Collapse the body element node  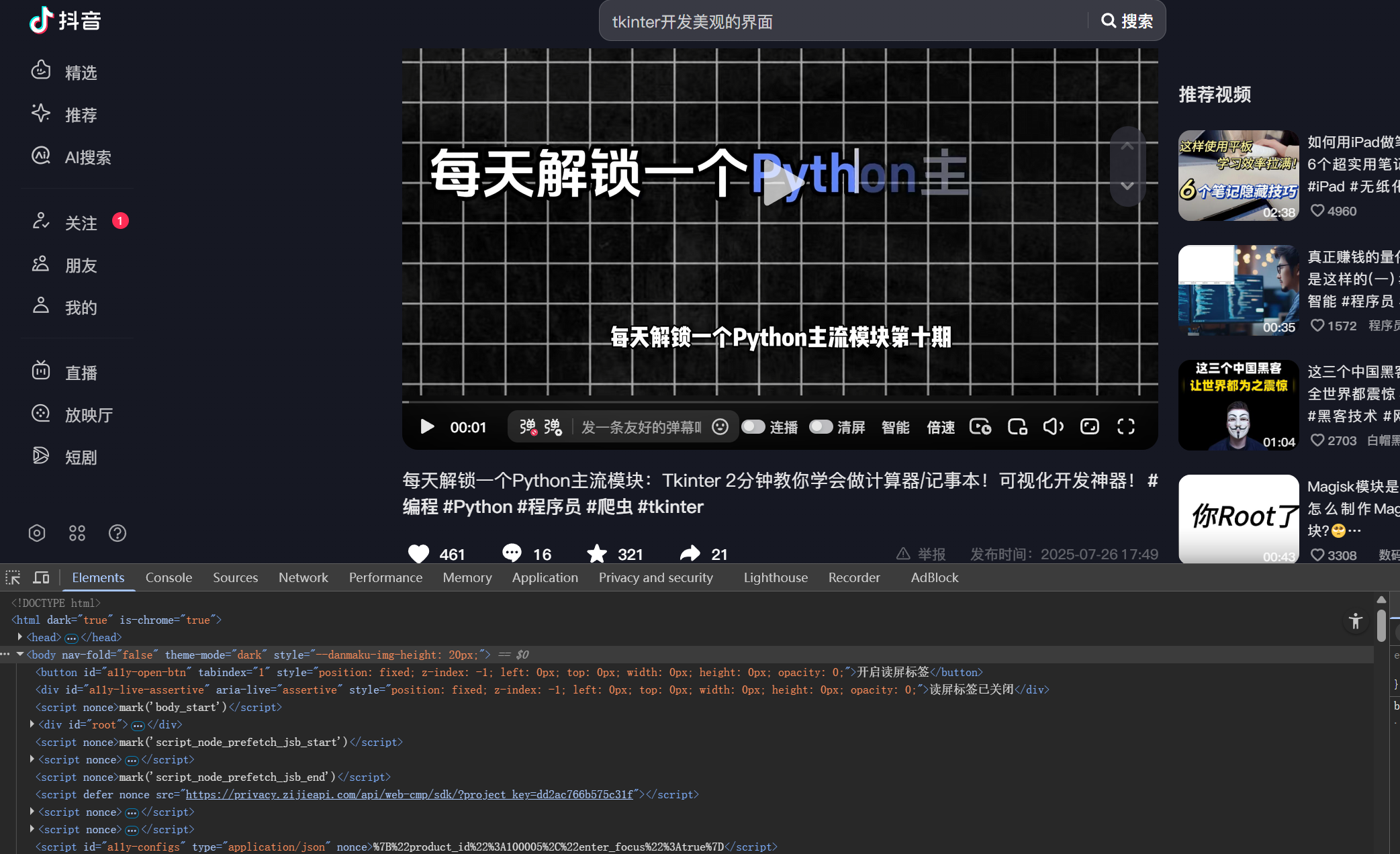point(20,654)
